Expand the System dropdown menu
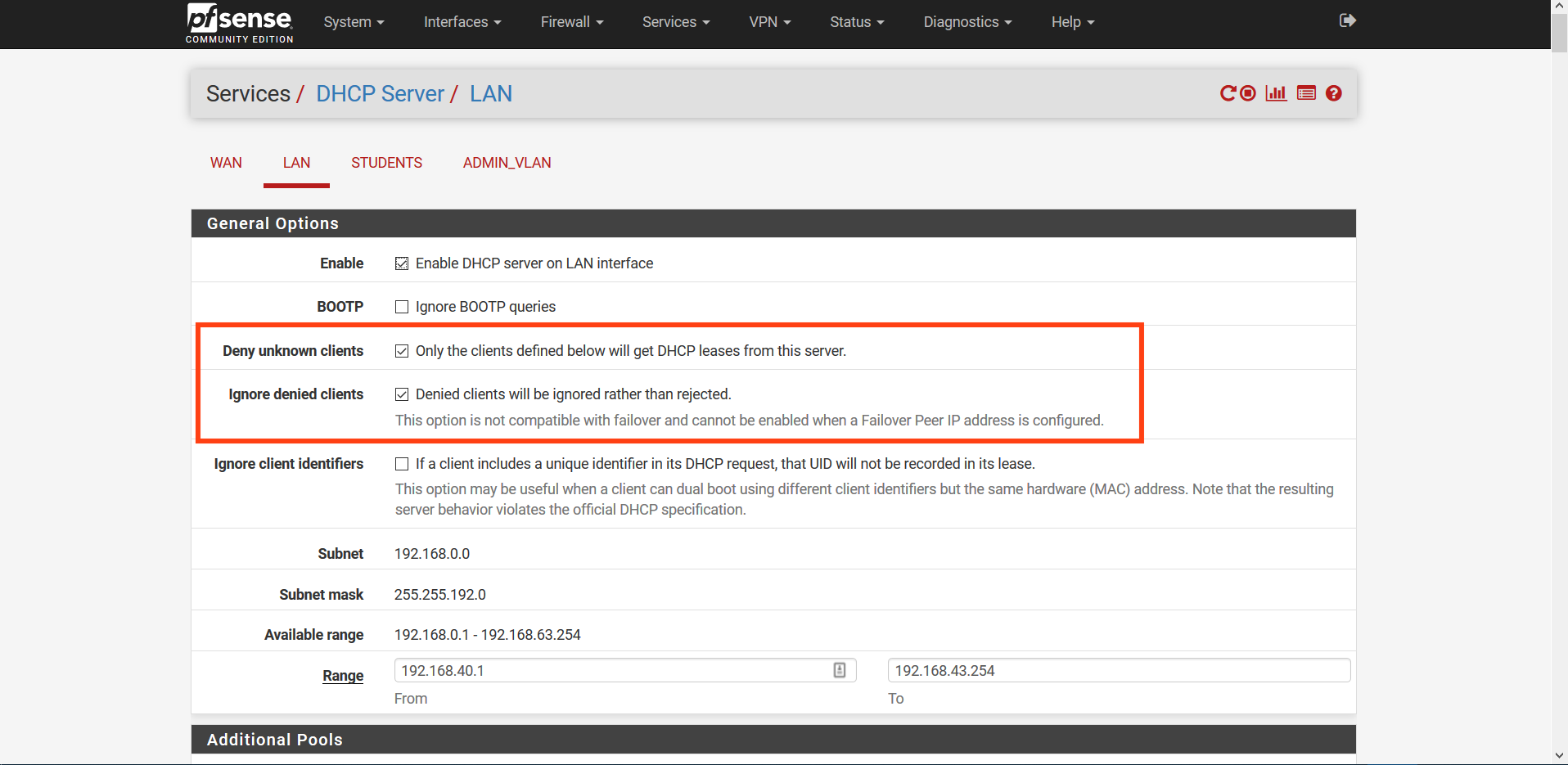The height and width of the screenshot is (765, 1568). click(354, 22)
